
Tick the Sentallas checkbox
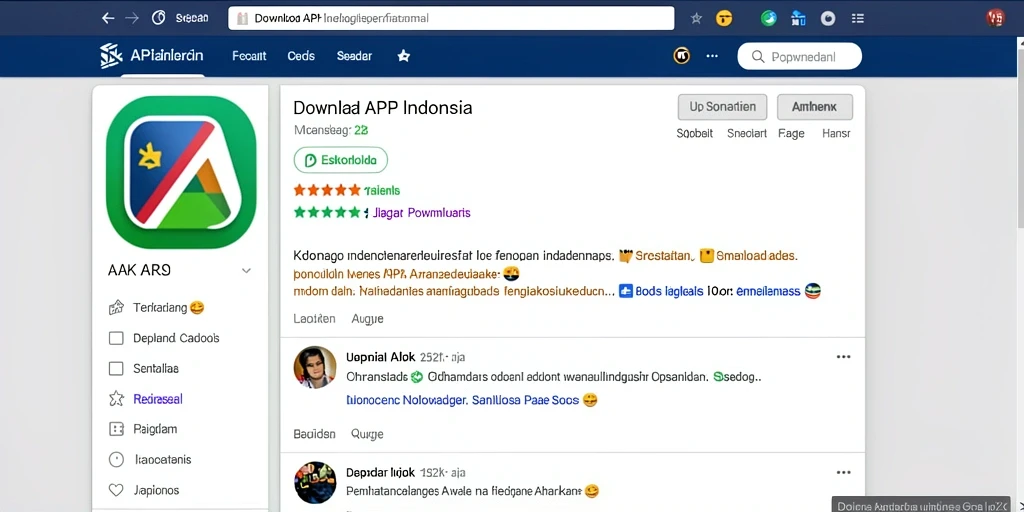click(x=116, y=368)
